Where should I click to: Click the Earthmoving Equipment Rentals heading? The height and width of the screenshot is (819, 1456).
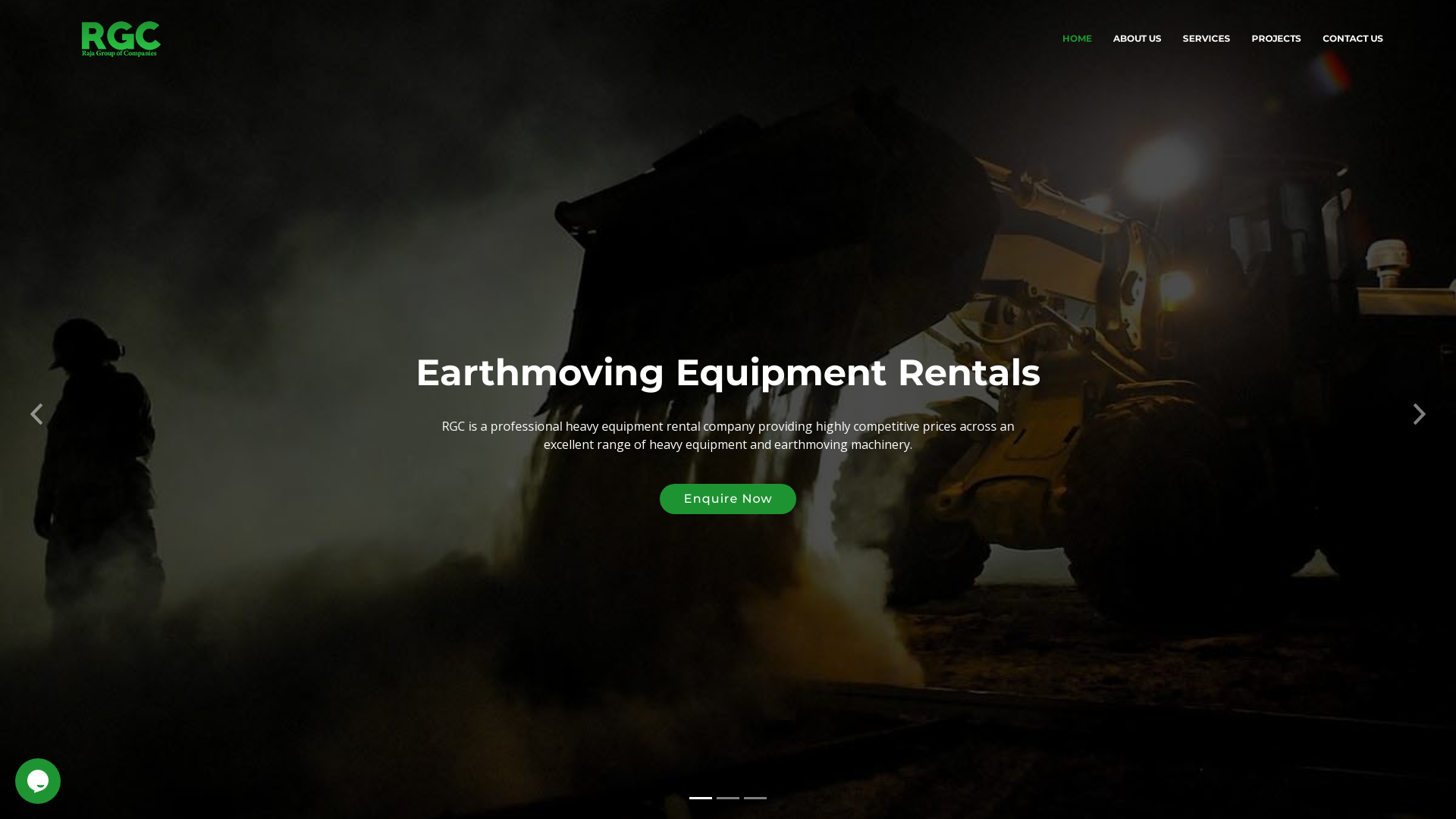point(727,372)
